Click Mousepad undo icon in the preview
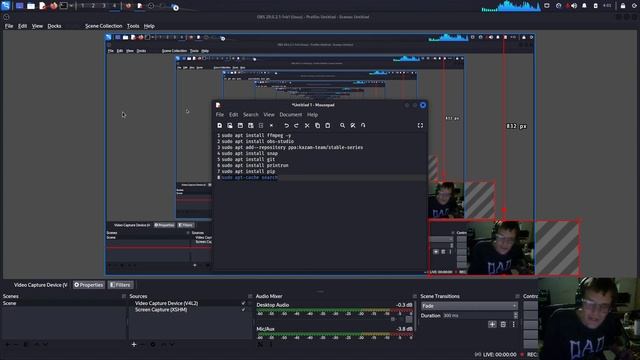The image size is (640, 360). (x=287, y=126)
